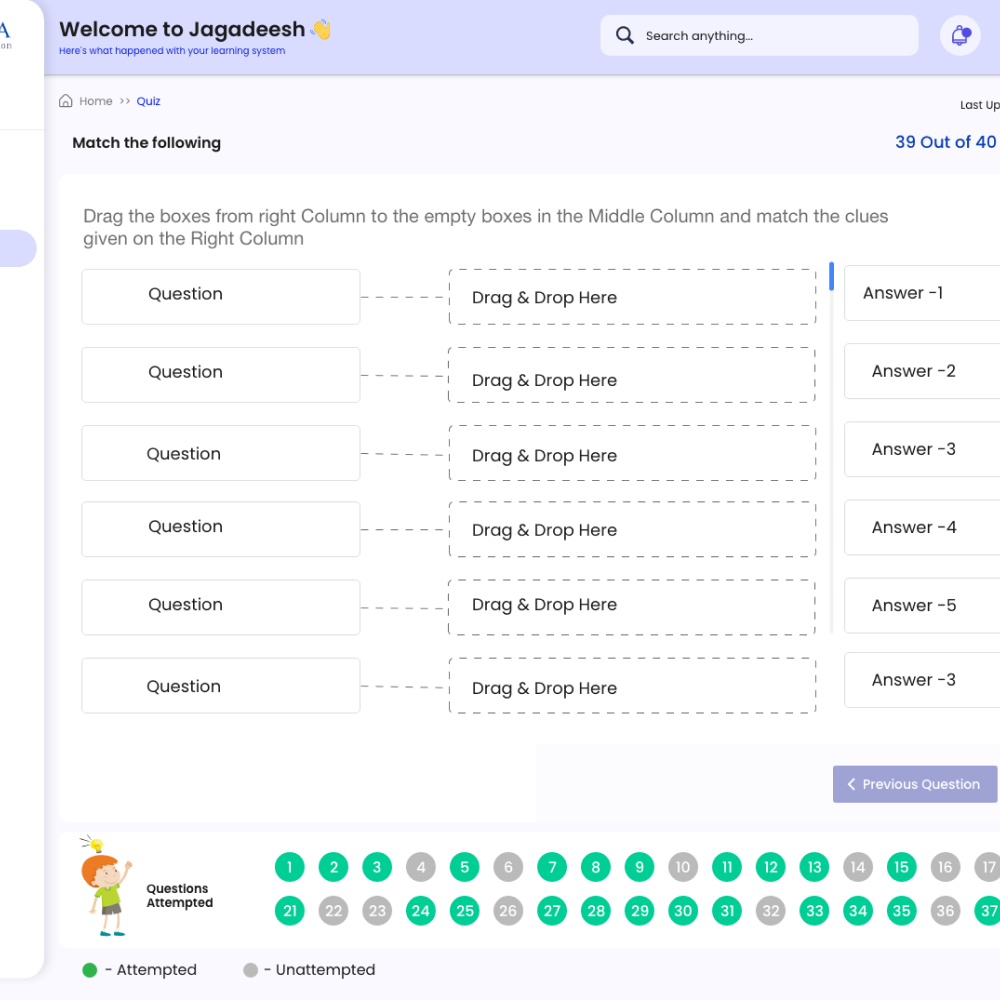The height and width of the screenshot is (1000, 1000).
Task: Jump to question 8
Action: pyautogui.click(x=596, y=867)
